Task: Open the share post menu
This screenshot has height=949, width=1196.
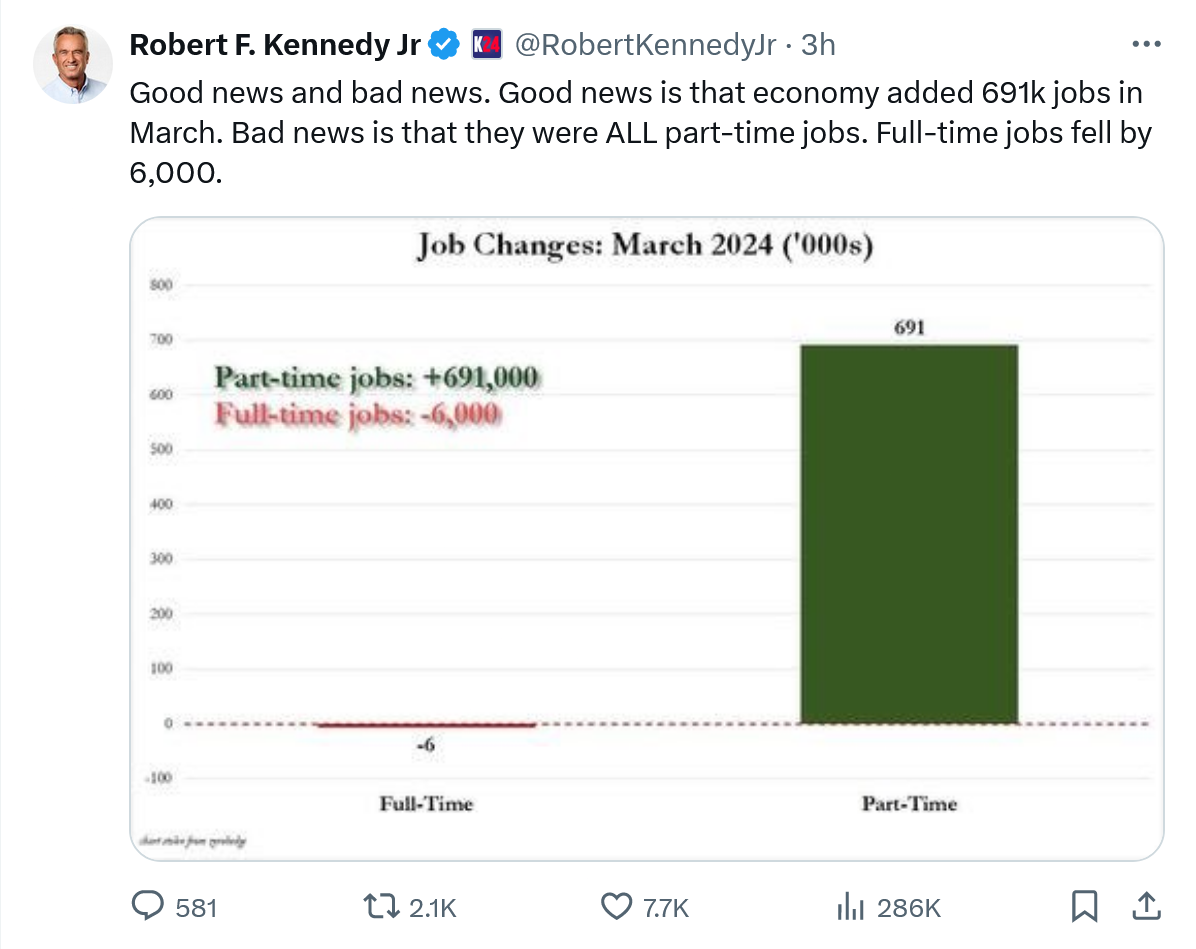Action: 1145,906
